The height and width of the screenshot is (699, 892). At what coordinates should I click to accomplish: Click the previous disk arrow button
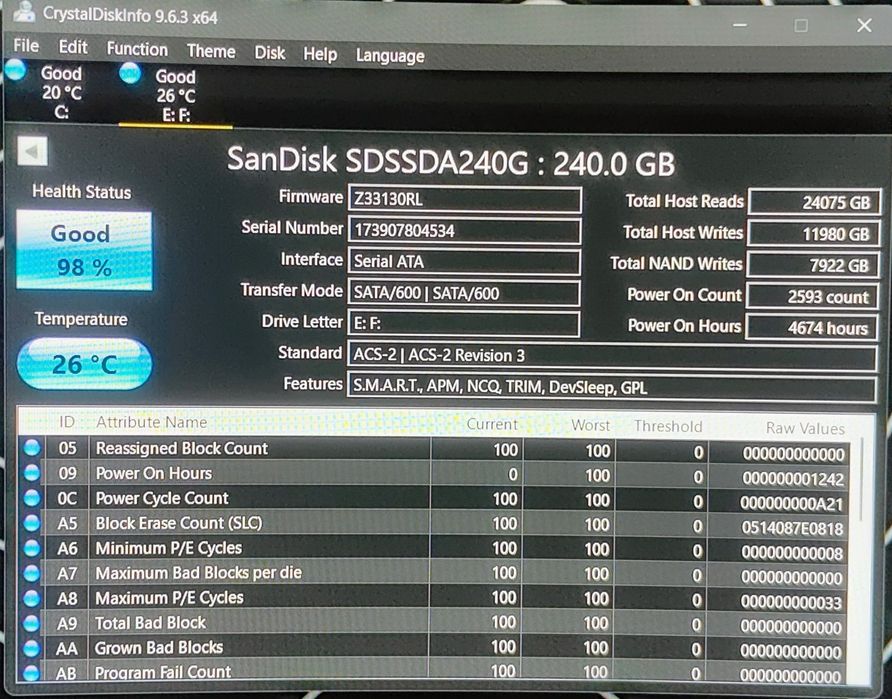pos(32,151)
